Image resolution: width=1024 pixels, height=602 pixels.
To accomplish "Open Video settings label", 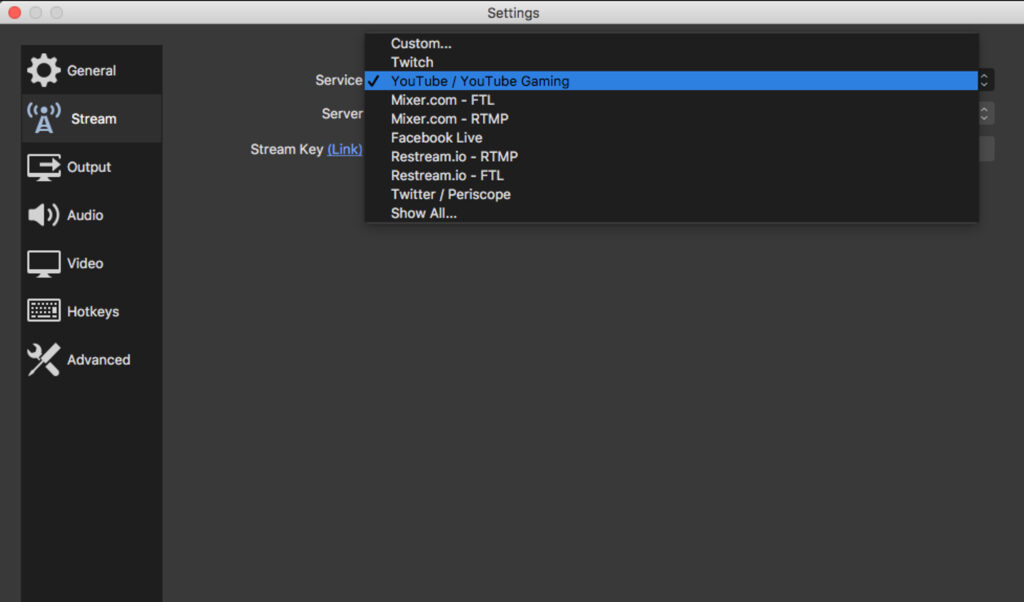I will click(85, 263).
